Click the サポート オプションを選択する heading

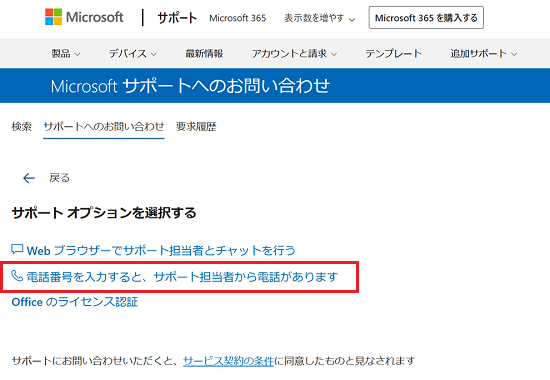click(x=104, y=213)
